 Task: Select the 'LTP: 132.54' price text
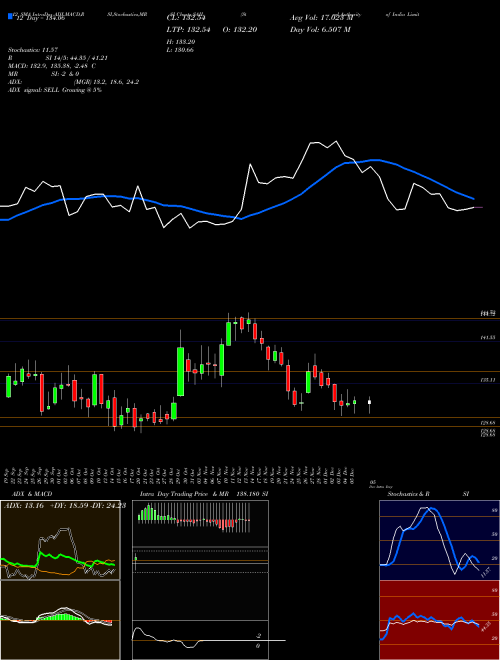pyautogui.click(x=188, y=29)
